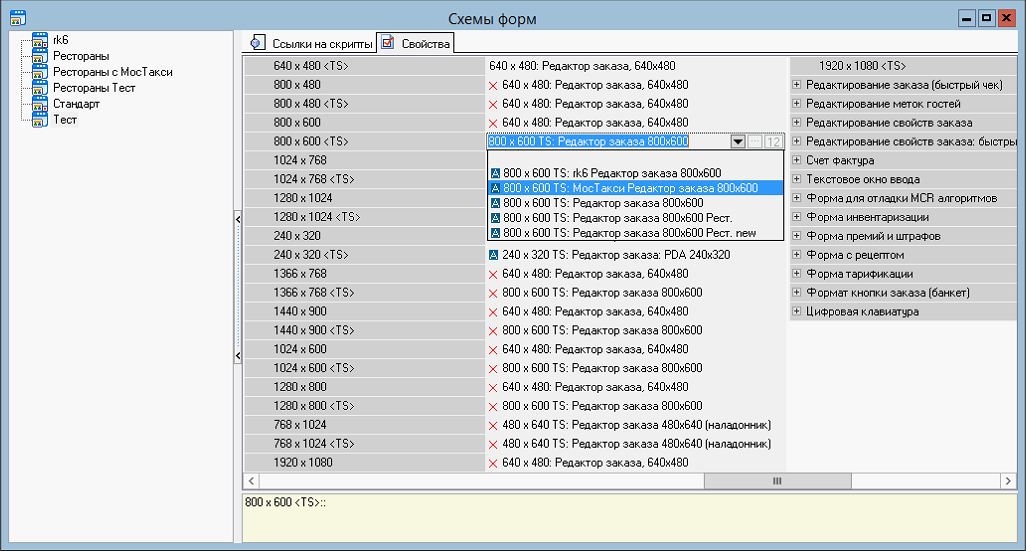Image resolution: width=1026 pixels, height=551 pixels.
Task: Switch to 'Свойства' tab
Action: click(x=416, y=43)
